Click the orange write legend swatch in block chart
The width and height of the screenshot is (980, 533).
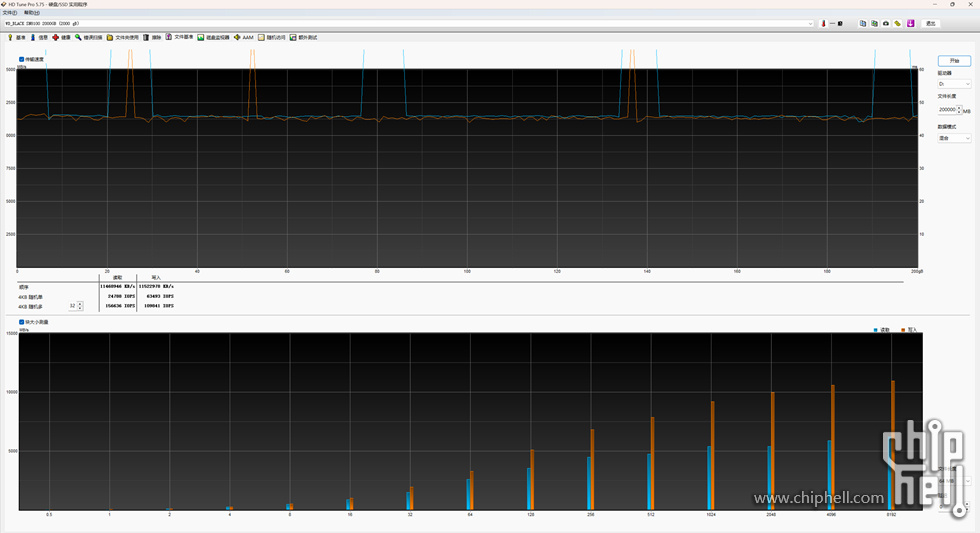pos(903,330)
